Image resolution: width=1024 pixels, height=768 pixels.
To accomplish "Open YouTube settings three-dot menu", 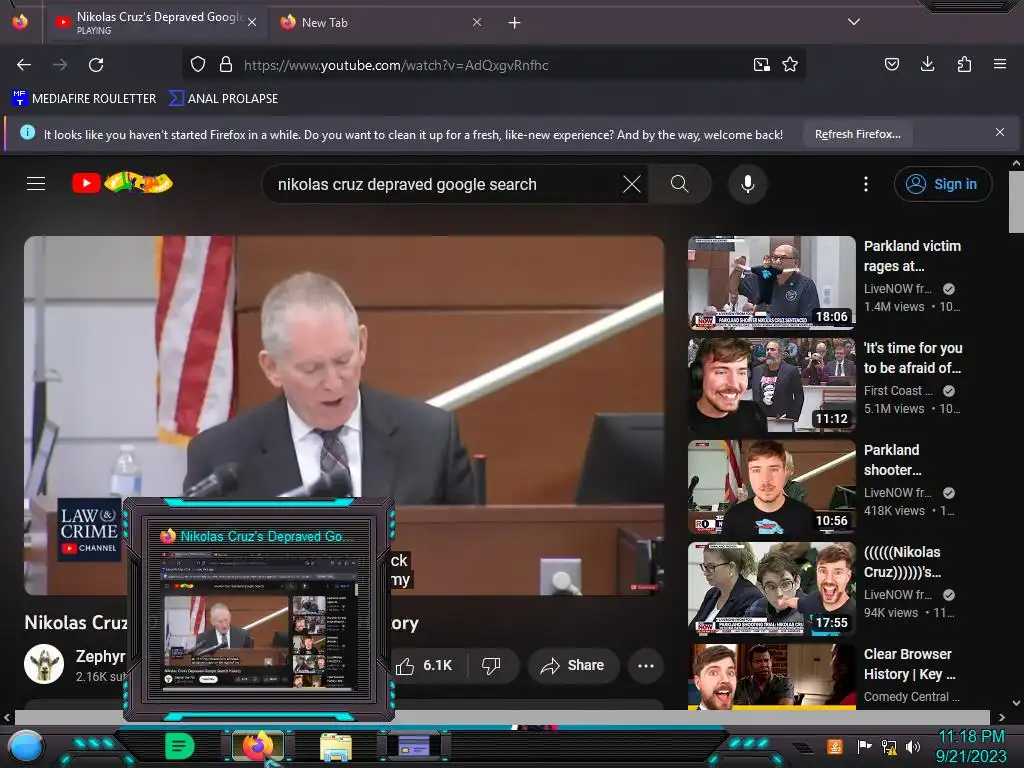I will [x=866, y=185].
